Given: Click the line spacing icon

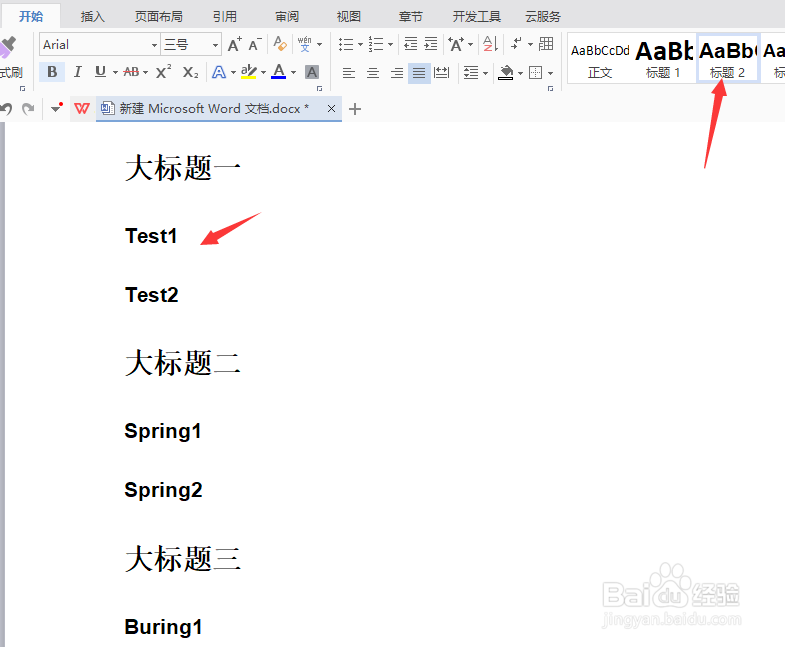Looking at the screenshot, I should click(471, 73).
